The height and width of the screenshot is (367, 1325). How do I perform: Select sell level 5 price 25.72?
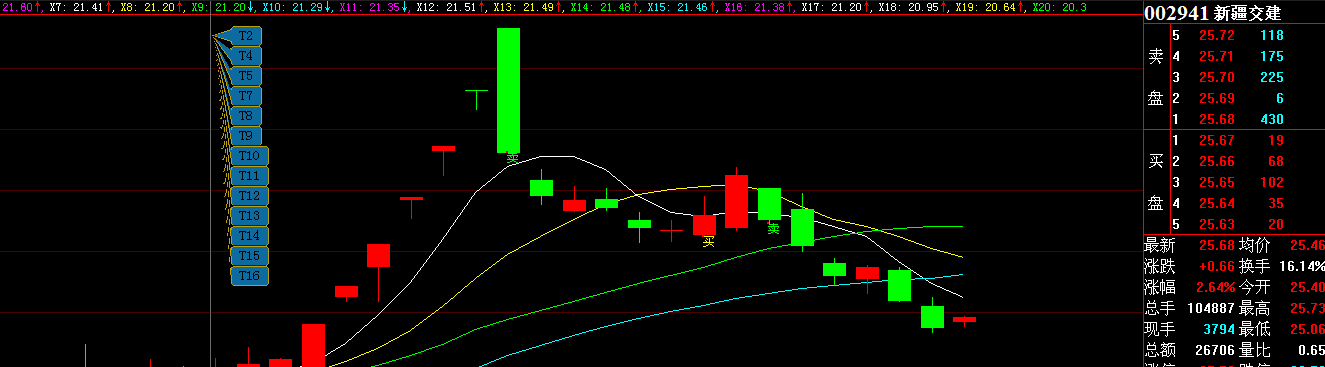(x=1218, y=35)
